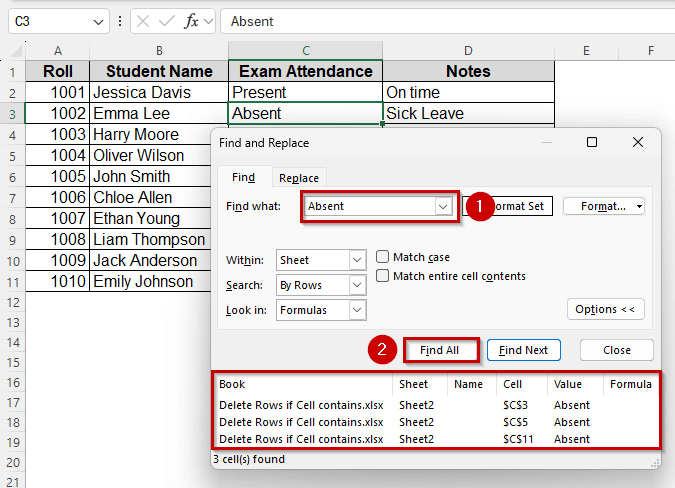Click the Find All button

coord(440,350)
